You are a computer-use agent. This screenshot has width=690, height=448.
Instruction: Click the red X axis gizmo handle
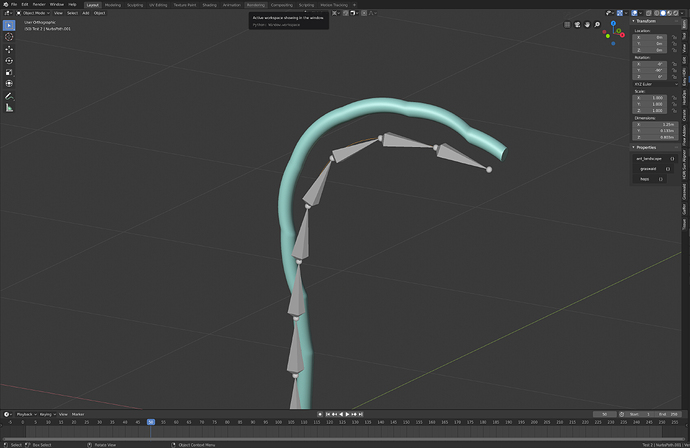[x=623, y=35]
